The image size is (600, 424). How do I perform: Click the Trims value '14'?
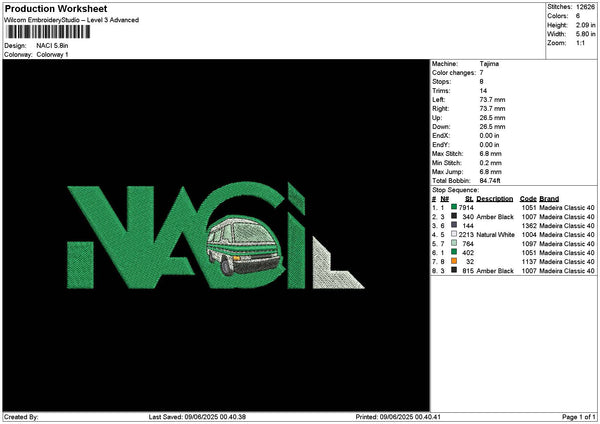point(483,91)
